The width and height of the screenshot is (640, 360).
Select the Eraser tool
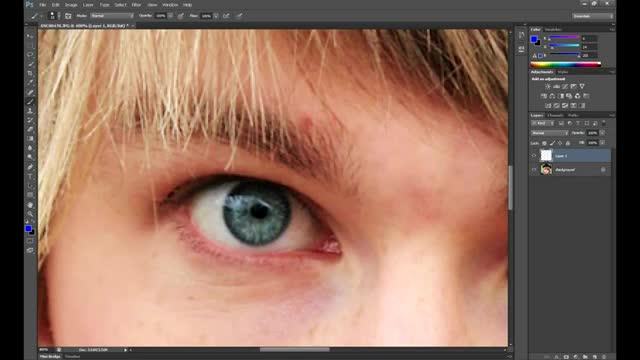click(x=30, y=129)
